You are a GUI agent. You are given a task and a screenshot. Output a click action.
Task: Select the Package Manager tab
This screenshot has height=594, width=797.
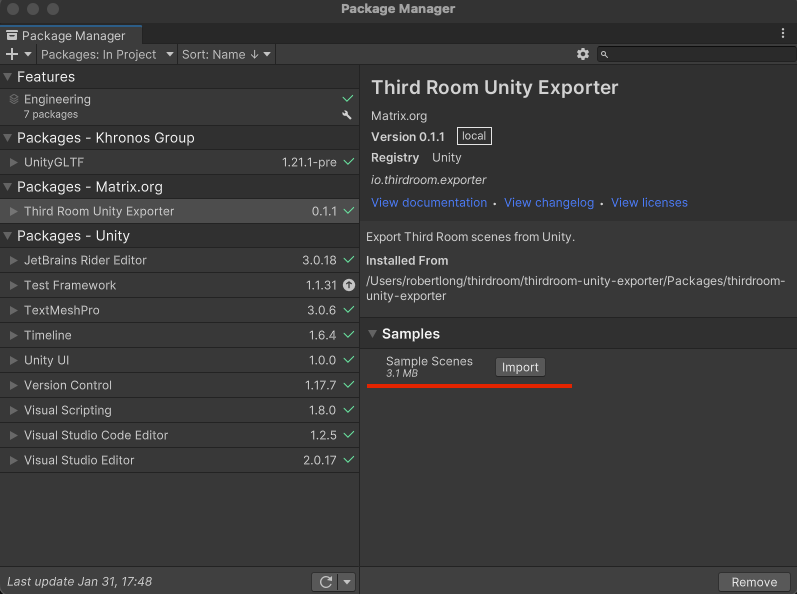tap(66, 35)
